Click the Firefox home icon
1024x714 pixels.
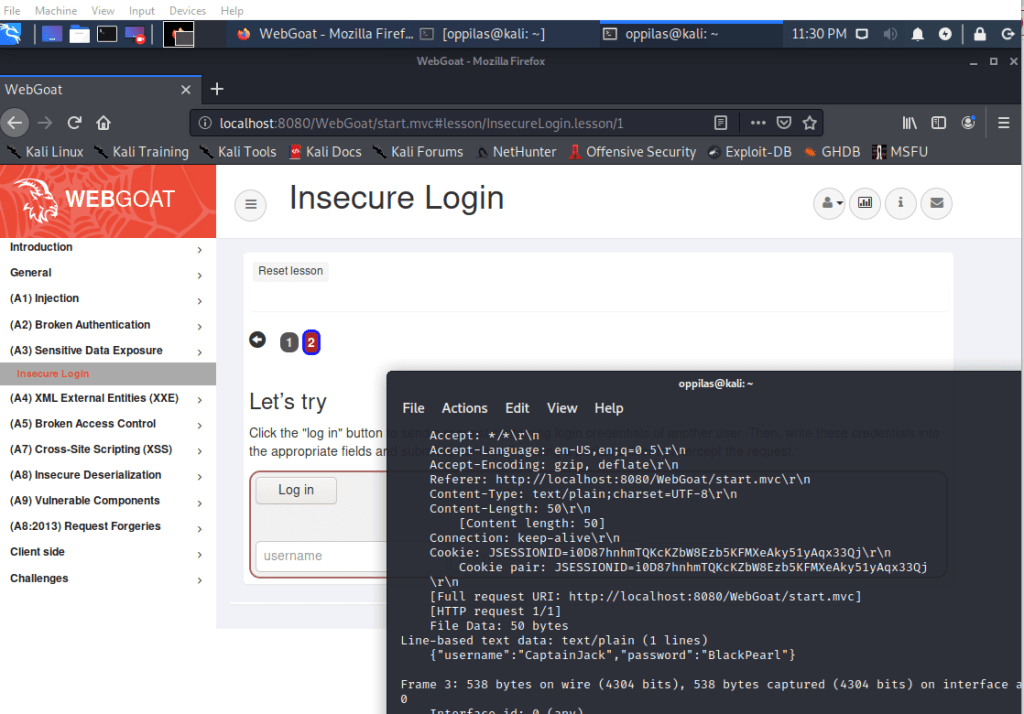(x=103, y=123)
